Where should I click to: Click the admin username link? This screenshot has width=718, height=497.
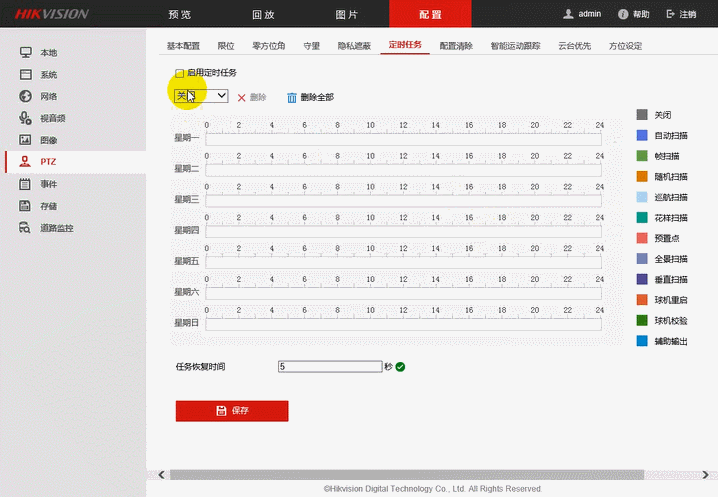coord(590,14)
